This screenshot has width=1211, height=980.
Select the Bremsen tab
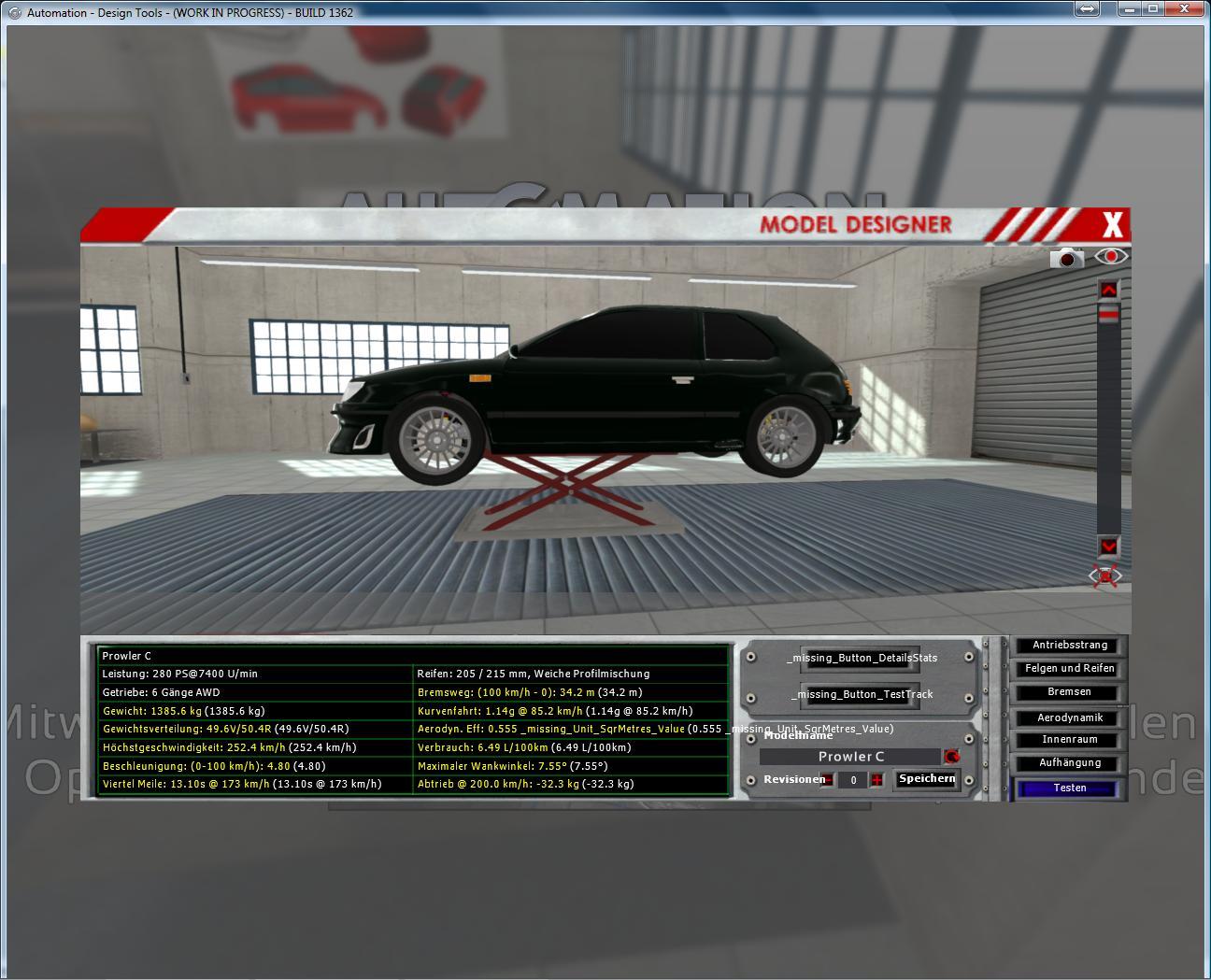tap(1069, 692)
